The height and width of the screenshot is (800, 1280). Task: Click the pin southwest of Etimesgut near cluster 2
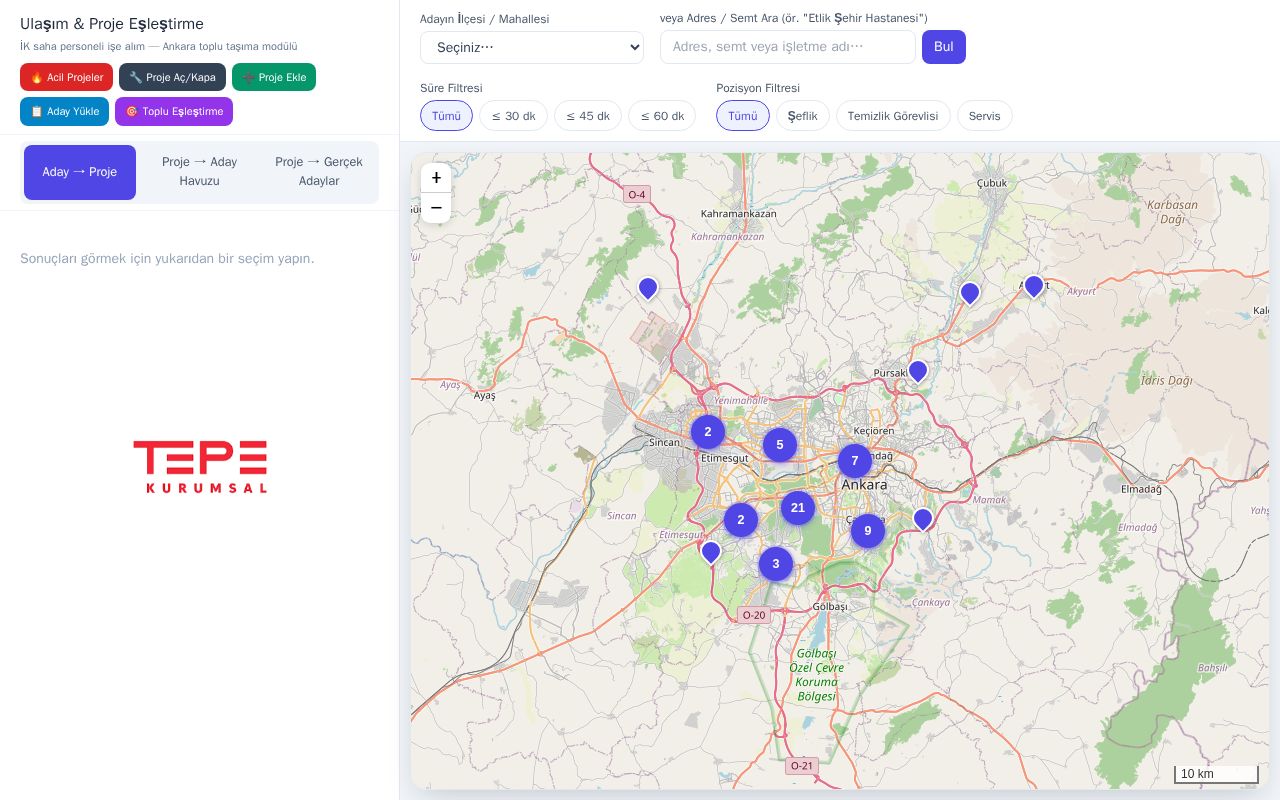pyautogui.click(x=711, y=552)
